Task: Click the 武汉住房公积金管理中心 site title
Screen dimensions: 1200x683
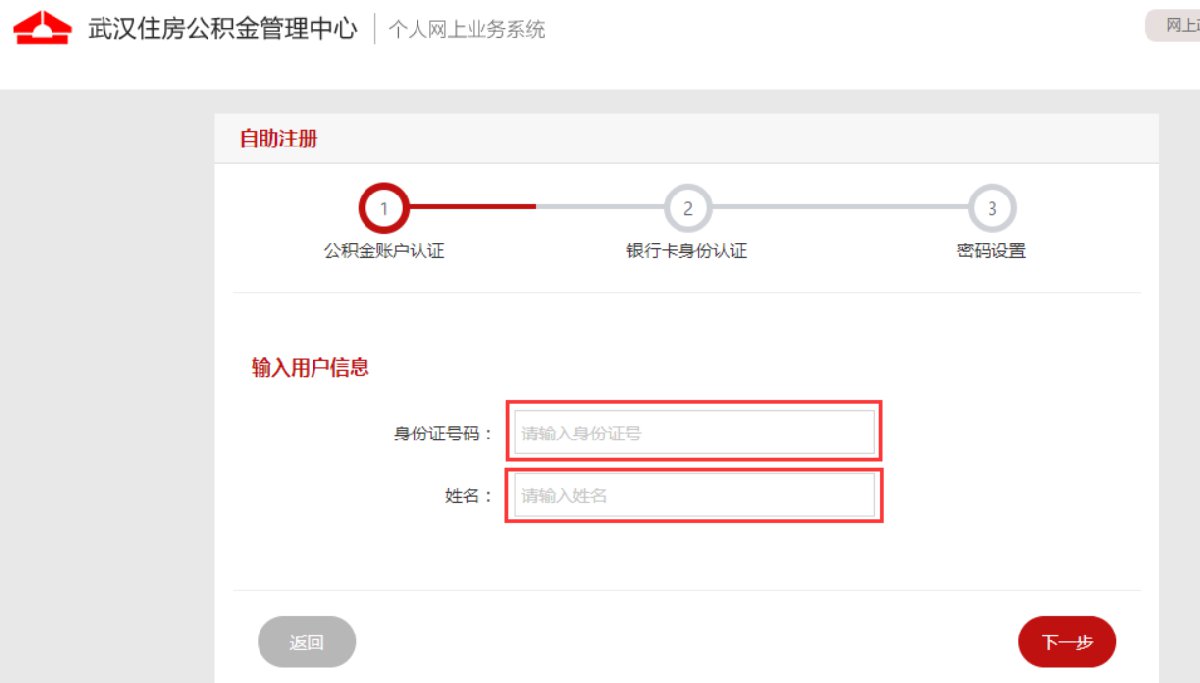Action: tap(222, 28)
